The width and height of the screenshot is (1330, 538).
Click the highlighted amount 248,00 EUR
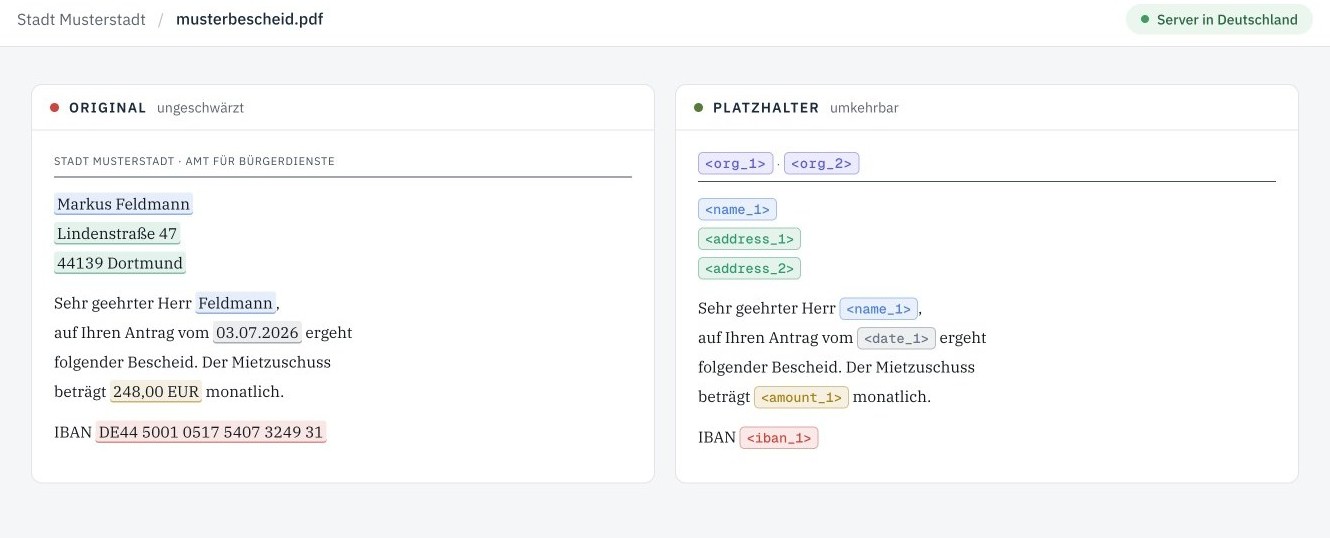click(x=156, y=391)
